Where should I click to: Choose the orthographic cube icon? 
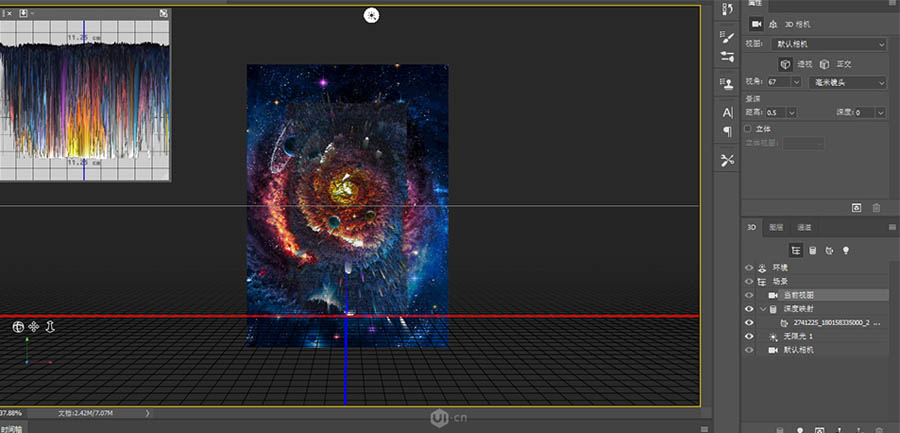pos(824,64)
